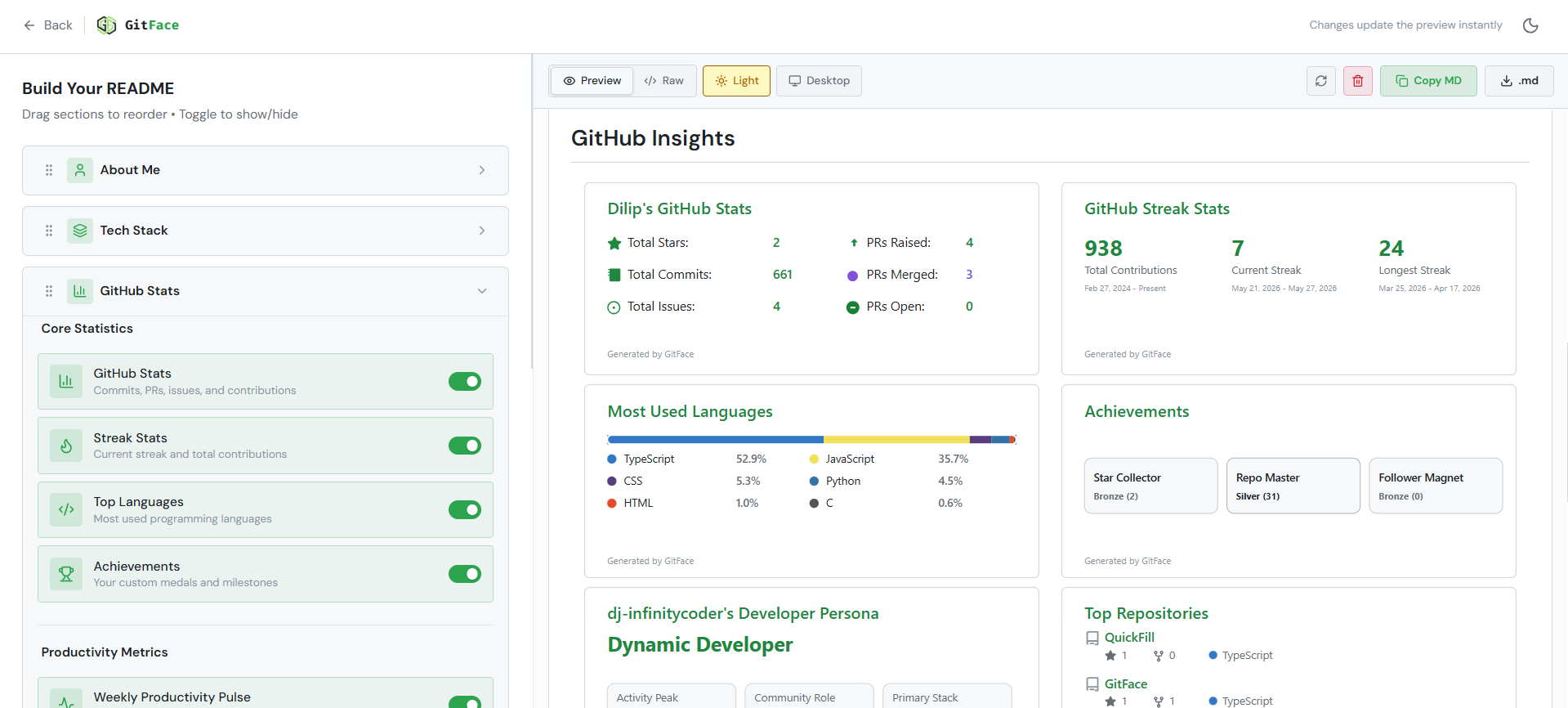Click the GitHub Stats section drag handle
Image resolution: width=1568 pixels, height=708 pixels.
49,291
